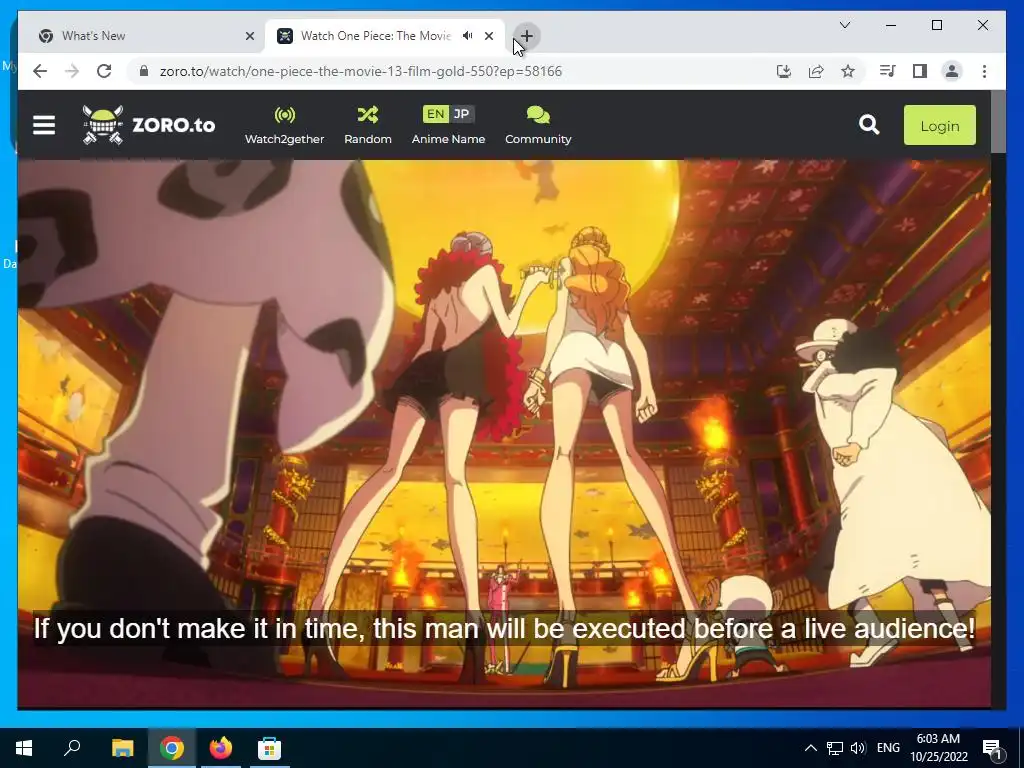
Task: Switch anime names to EN
Action: [x=436, y=114]
